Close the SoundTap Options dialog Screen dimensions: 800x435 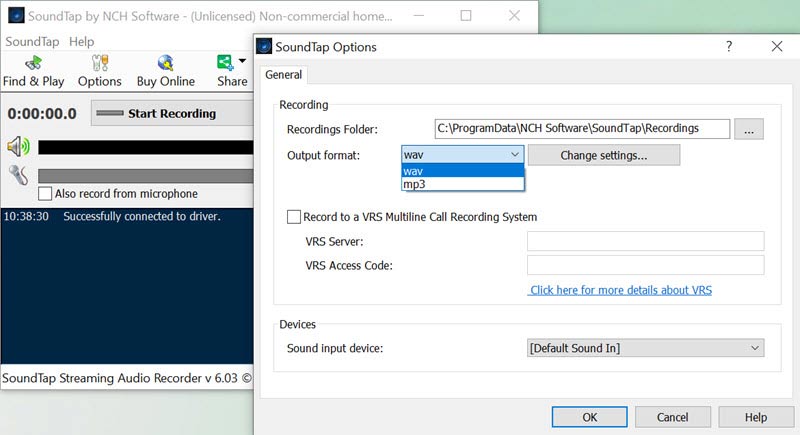click(777, 46)
